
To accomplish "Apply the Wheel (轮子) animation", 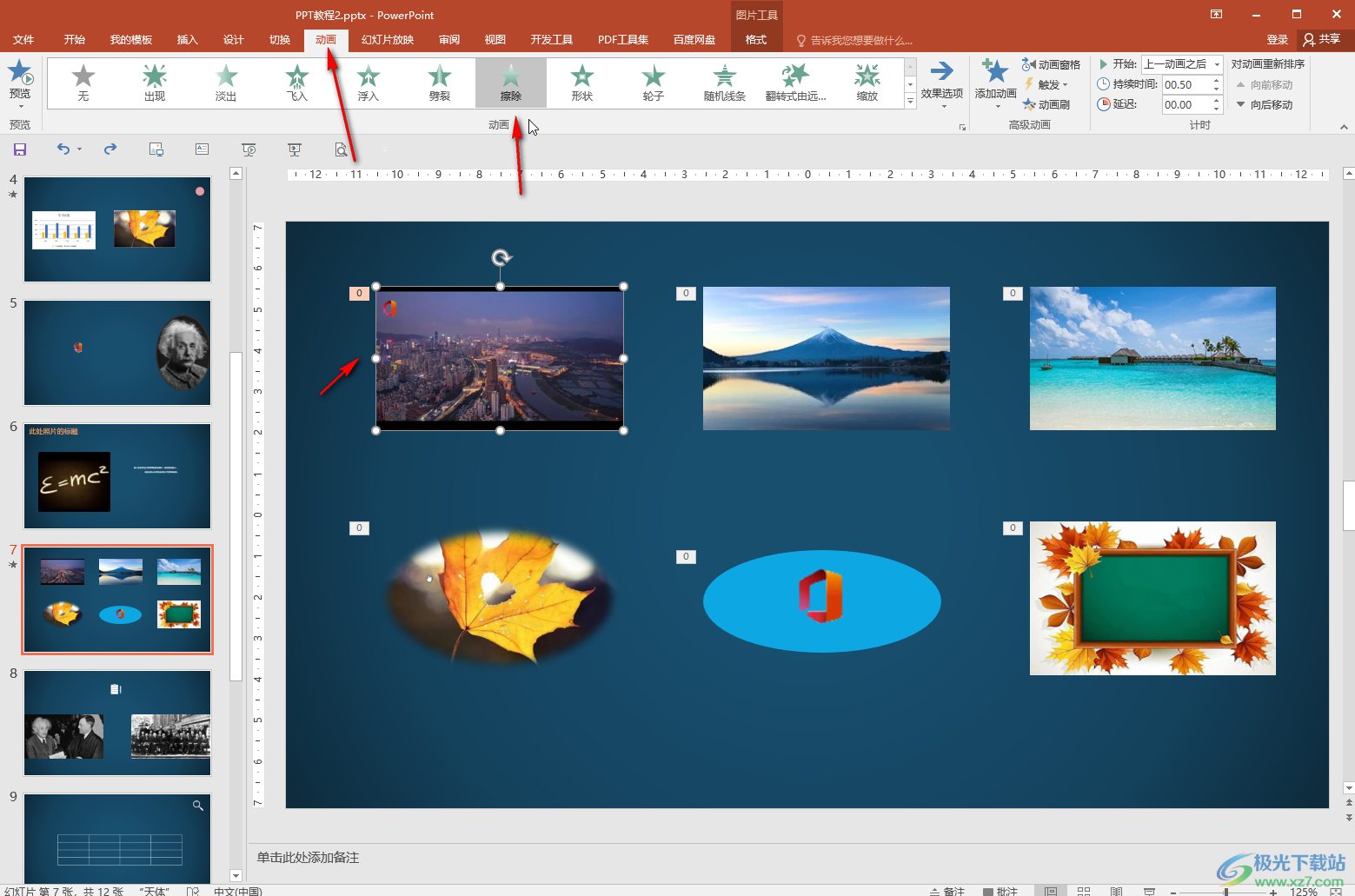I will (x=654, y=83).
